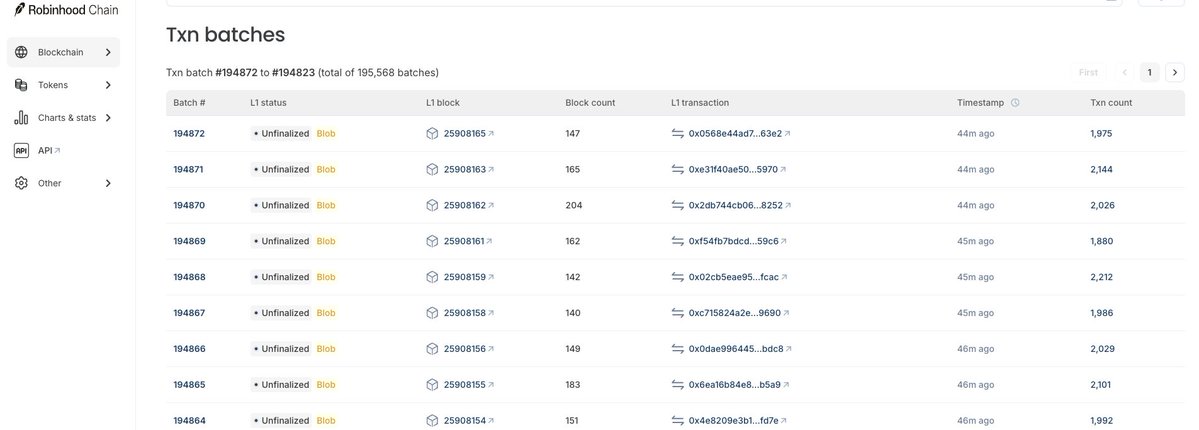Screen dimensions: 1199x430
Task: Click the transfer arrows icon for 0xe31f40ae50...5970
Action: pos(677,169)
